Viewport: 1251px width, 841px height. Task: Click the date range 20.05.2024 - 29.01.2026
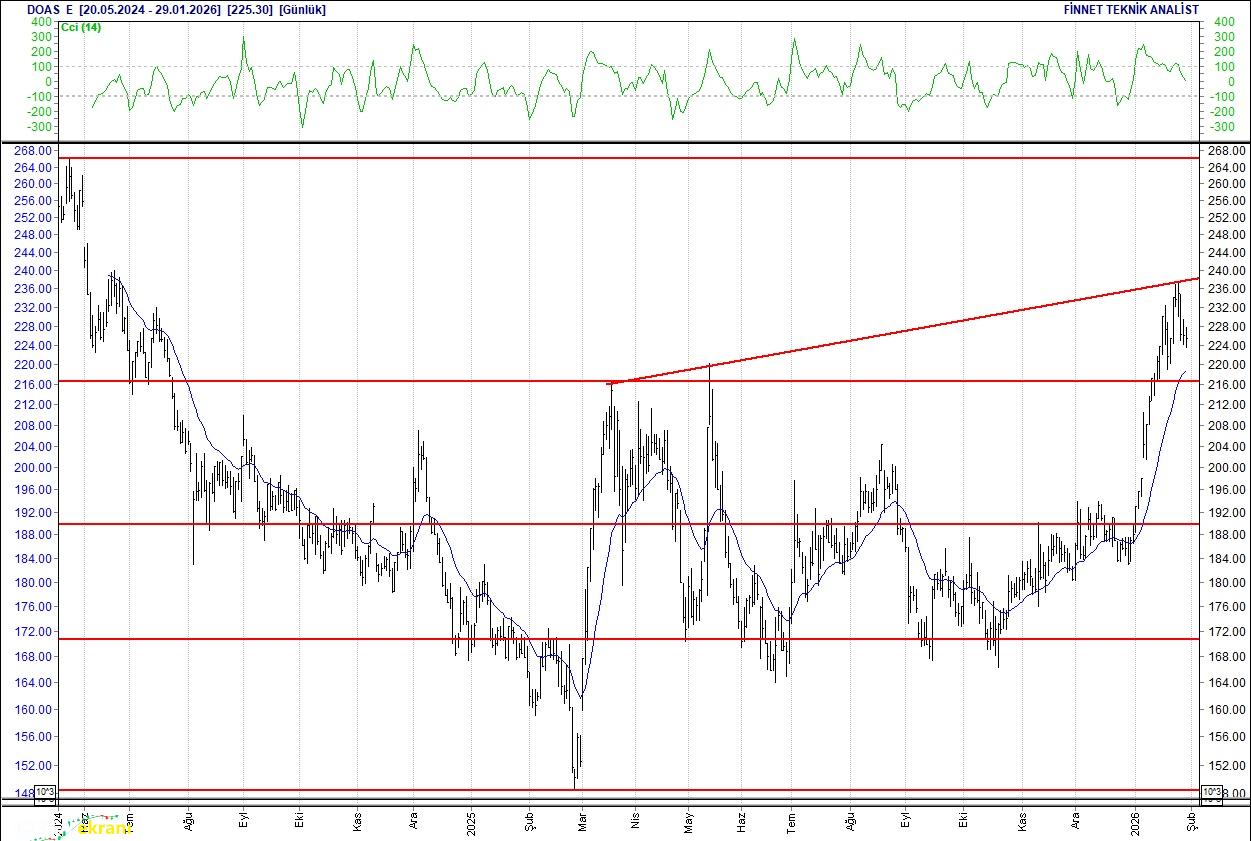click(150, 10)
